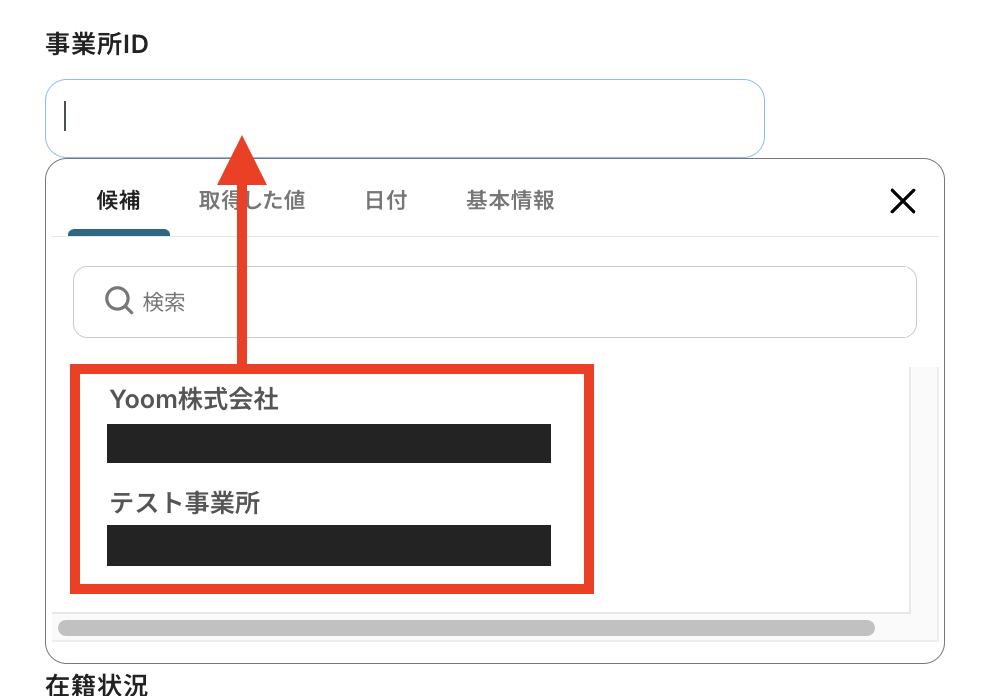The image size is (998, 696).
Task: Choose the Yoom株式会社 candidate
Action: point(194,400)
